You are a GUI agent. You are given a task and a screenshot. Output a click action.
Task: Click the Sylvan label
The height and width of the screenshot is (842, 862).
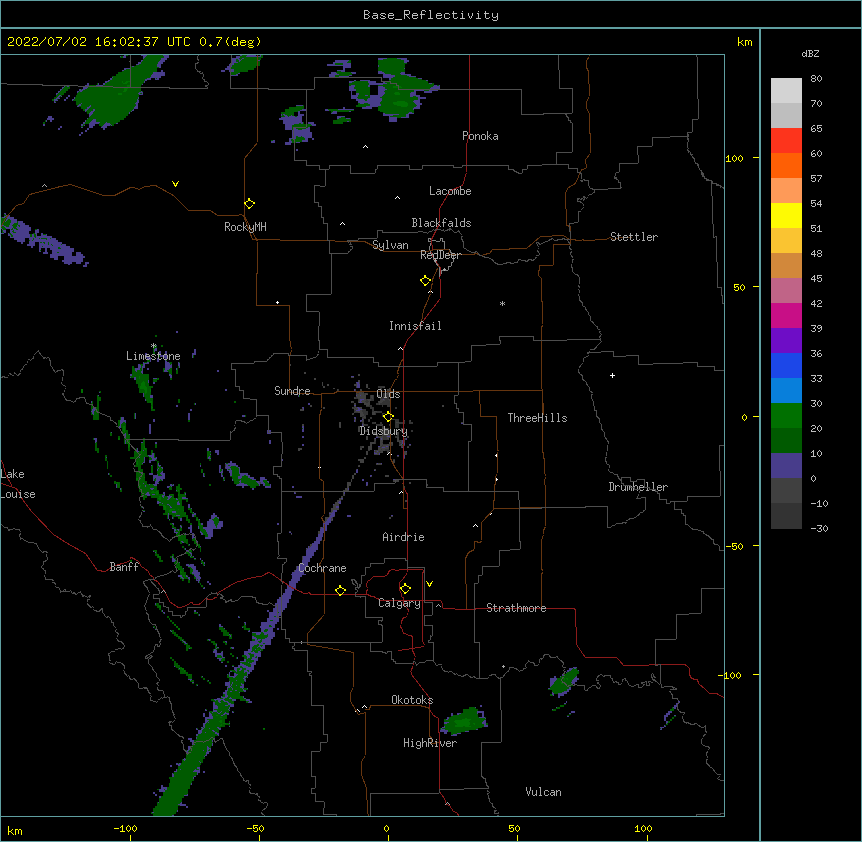tap(390, 245)
